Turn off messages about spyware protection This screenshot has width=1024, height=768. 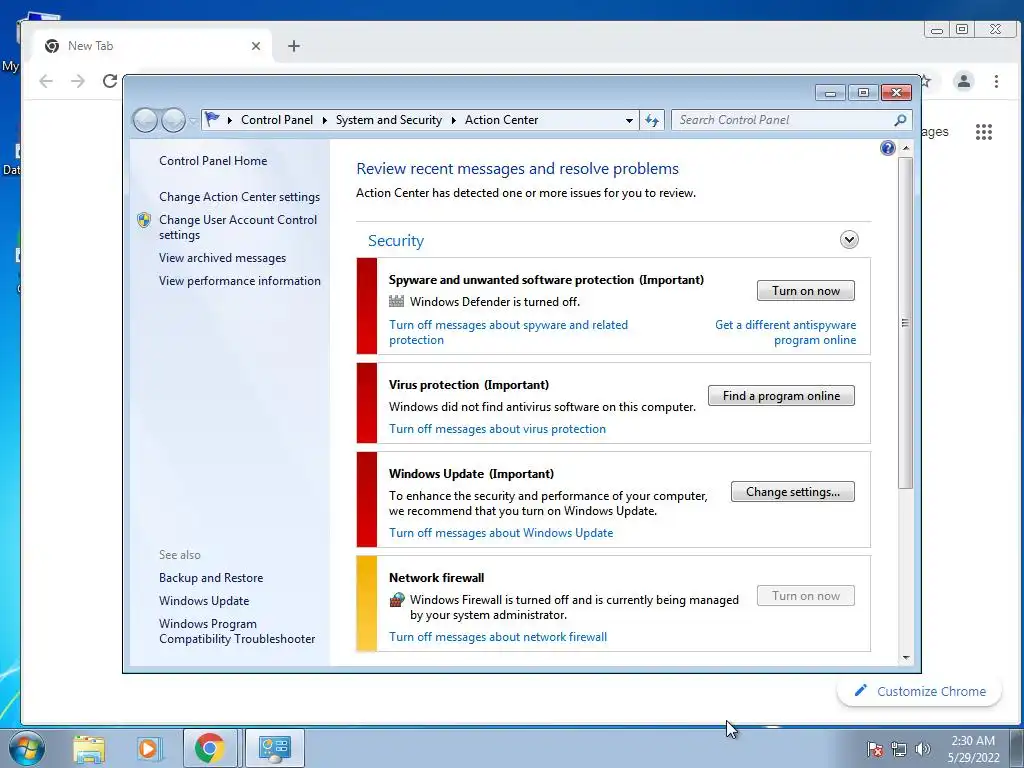point(508,332)
